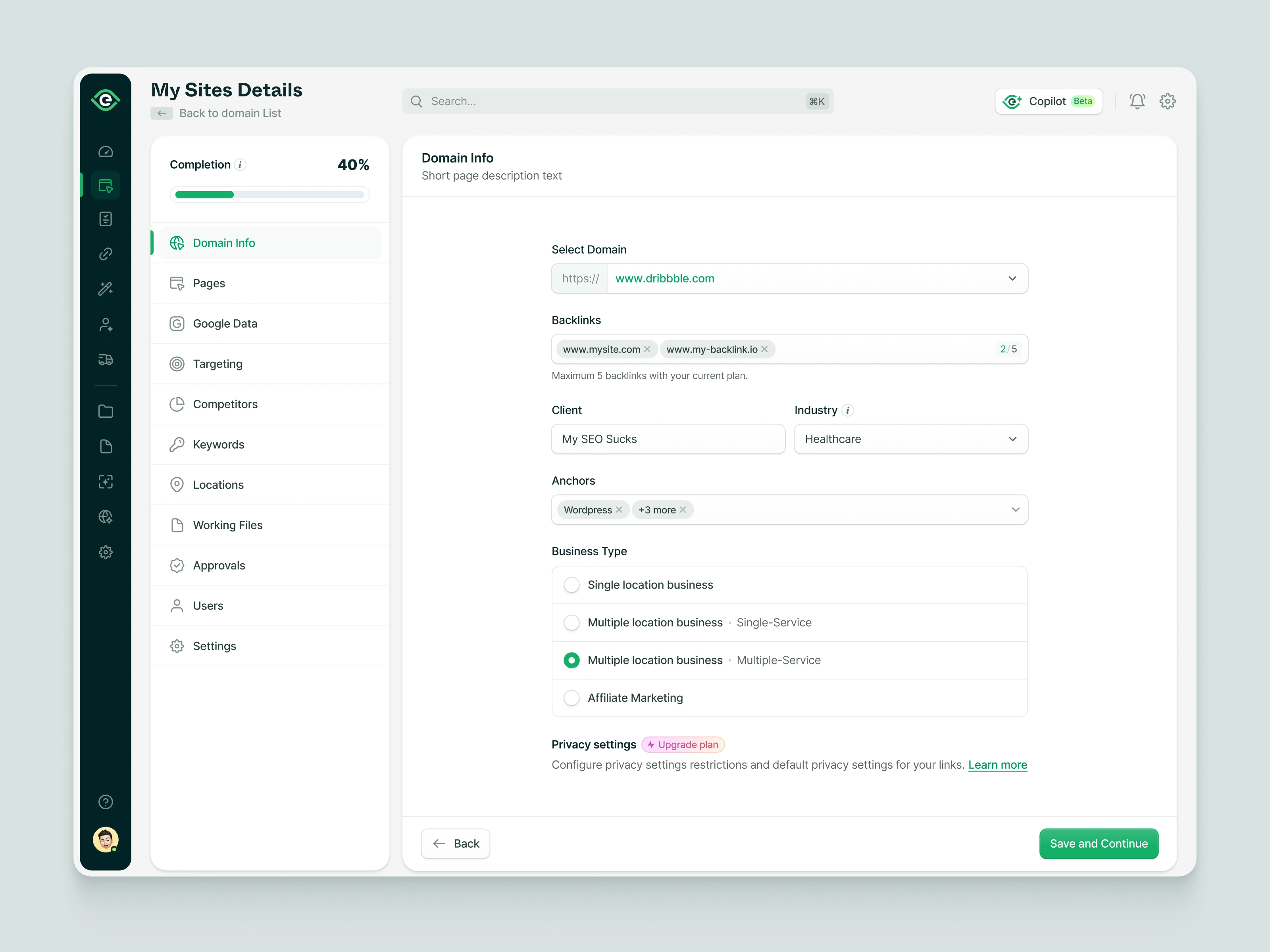Click Save and Continue button
The height and width of the screenshot is (952, 1270).
point(1098,844)
